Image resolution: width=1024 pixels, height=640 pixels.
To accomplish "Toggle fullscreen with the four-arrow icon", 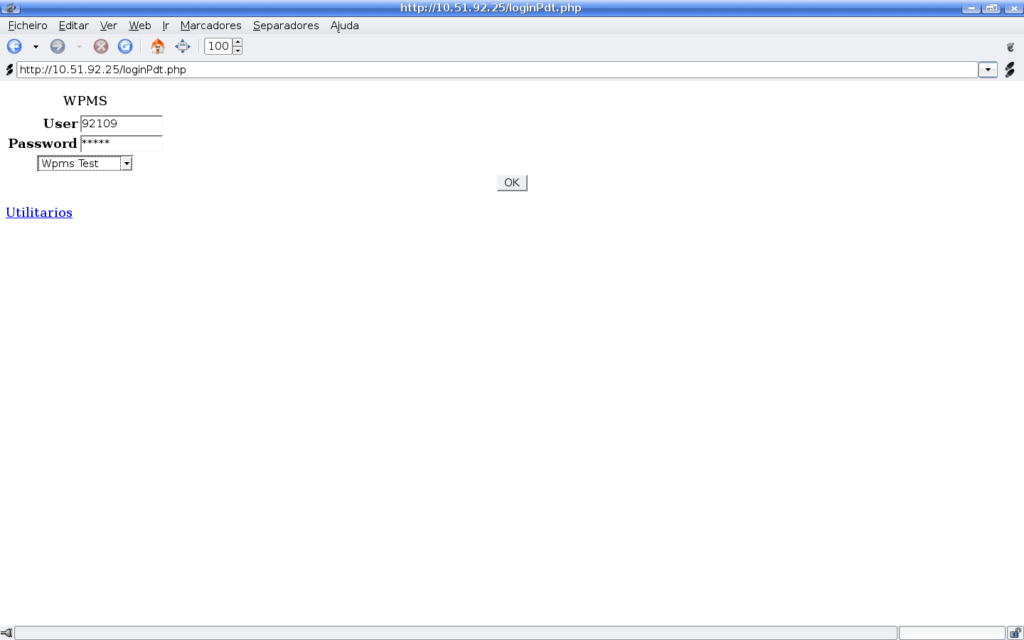I will coord(182,46).
